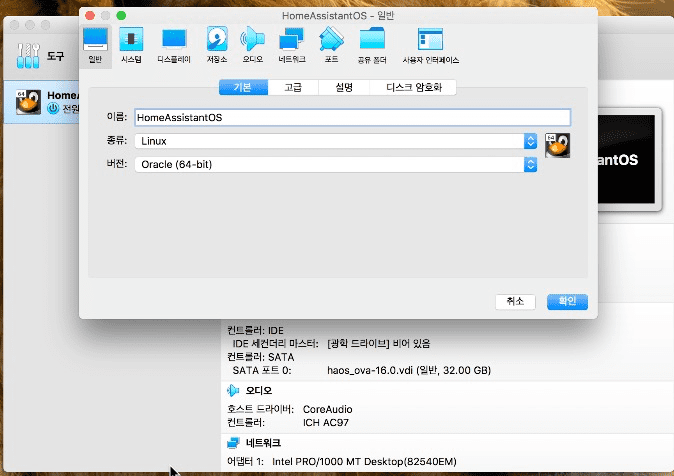Viewport: 674px width, 476px height.
Task: Click the 네트워크 section header in details
Action: pos(263,442)
